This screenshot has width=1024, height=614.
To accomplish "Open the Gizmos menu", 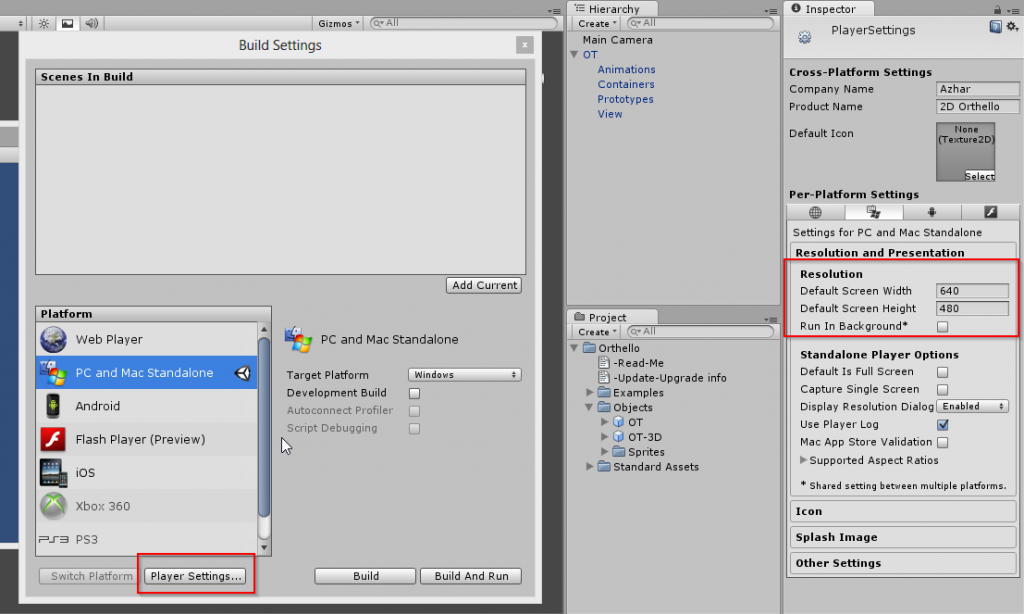I will coord(335,23).
